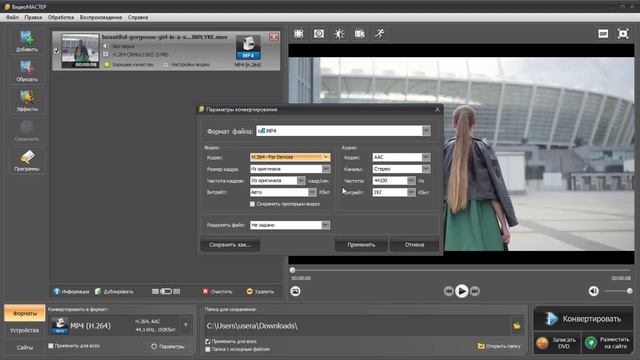The height and width of the screenshot is (360, 640).
Task: Browse output folder with folder icon
Action: tap(517, 326)
